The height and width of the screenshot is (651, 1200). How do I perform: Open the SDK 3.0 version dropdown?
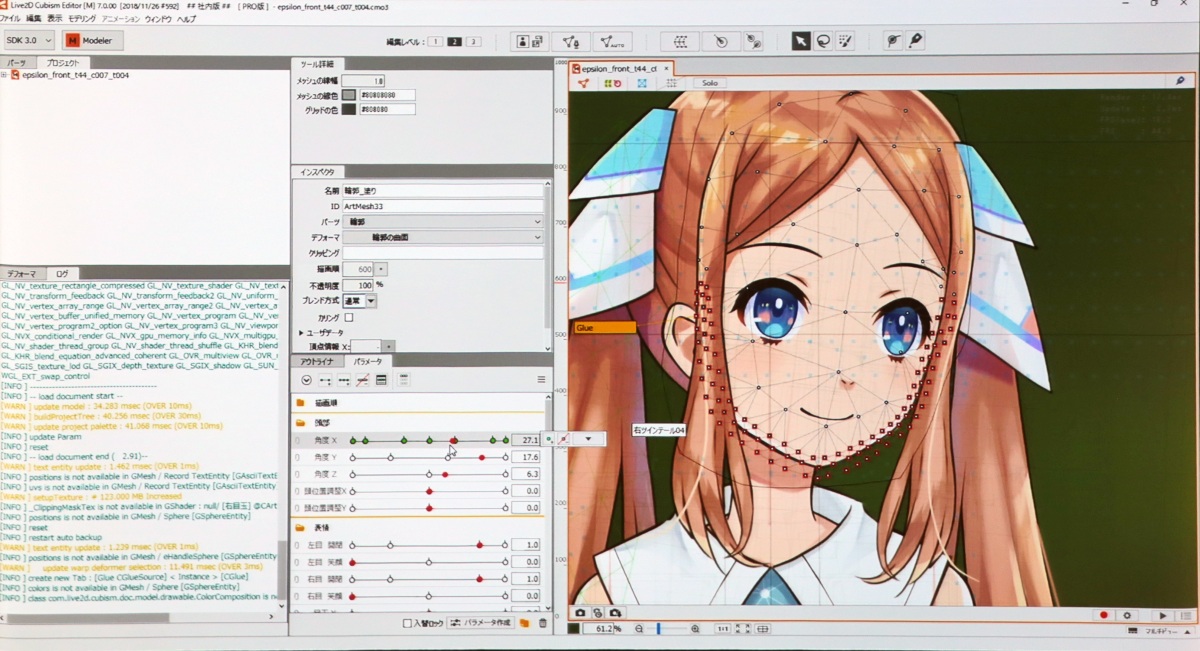tap(29, 41)
